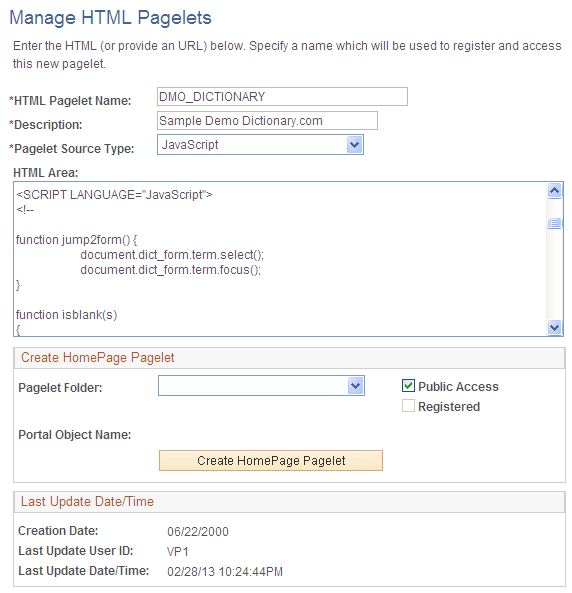
Task: Click the Manage HTML Pagelets page heading
Action: 110,18
